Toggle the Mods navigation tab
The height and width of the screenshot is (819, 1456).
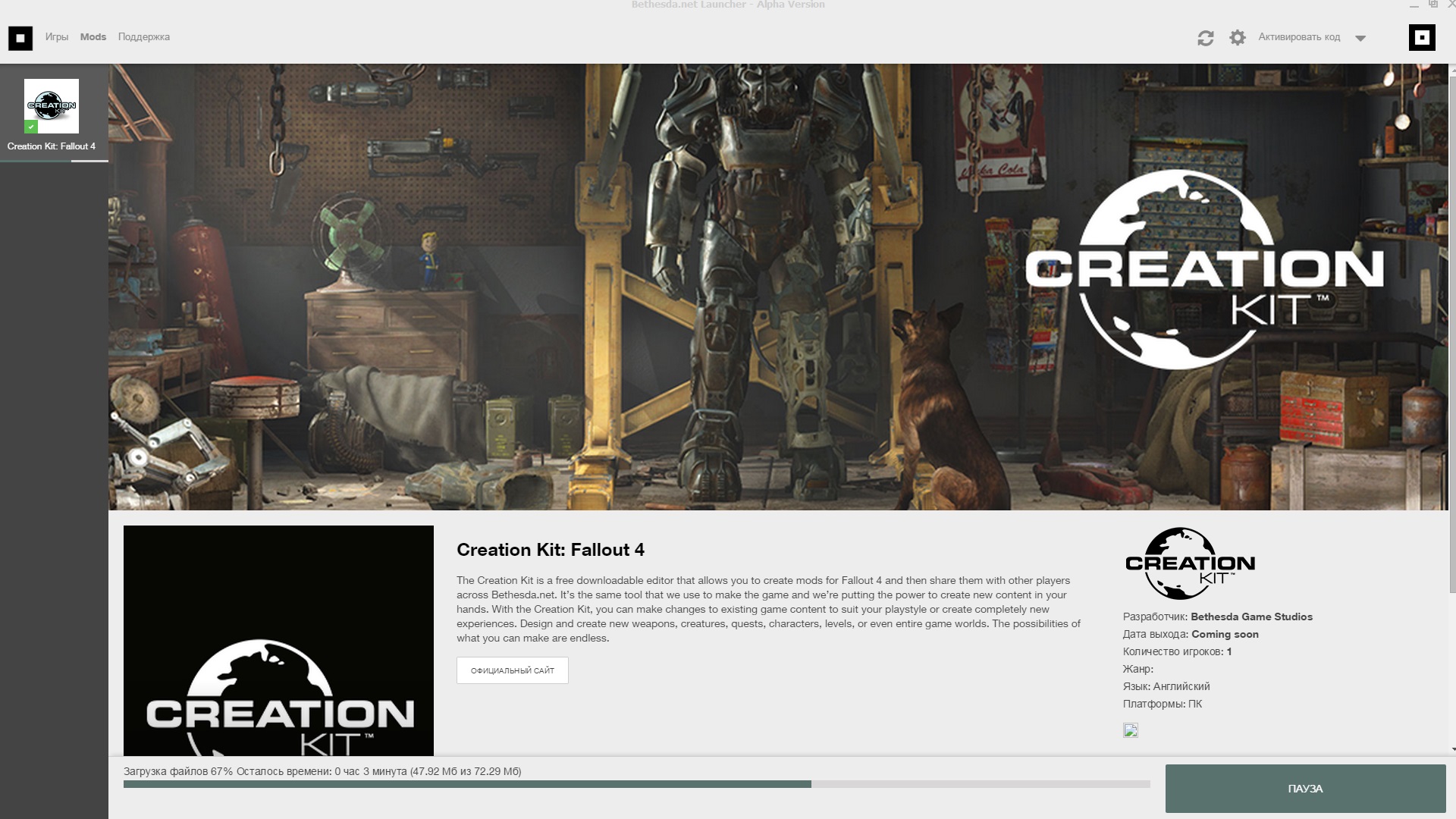[x=92, y=37]
